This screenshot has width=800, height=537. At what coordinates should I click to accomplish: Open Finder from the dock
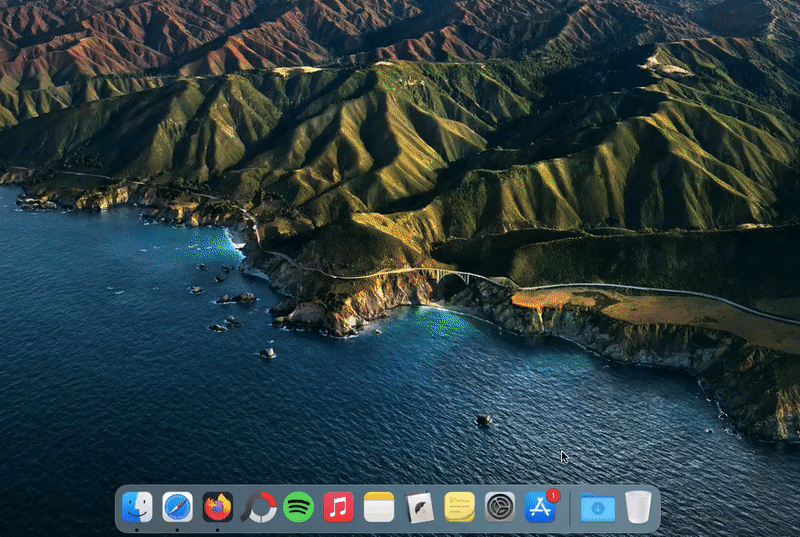137,507
